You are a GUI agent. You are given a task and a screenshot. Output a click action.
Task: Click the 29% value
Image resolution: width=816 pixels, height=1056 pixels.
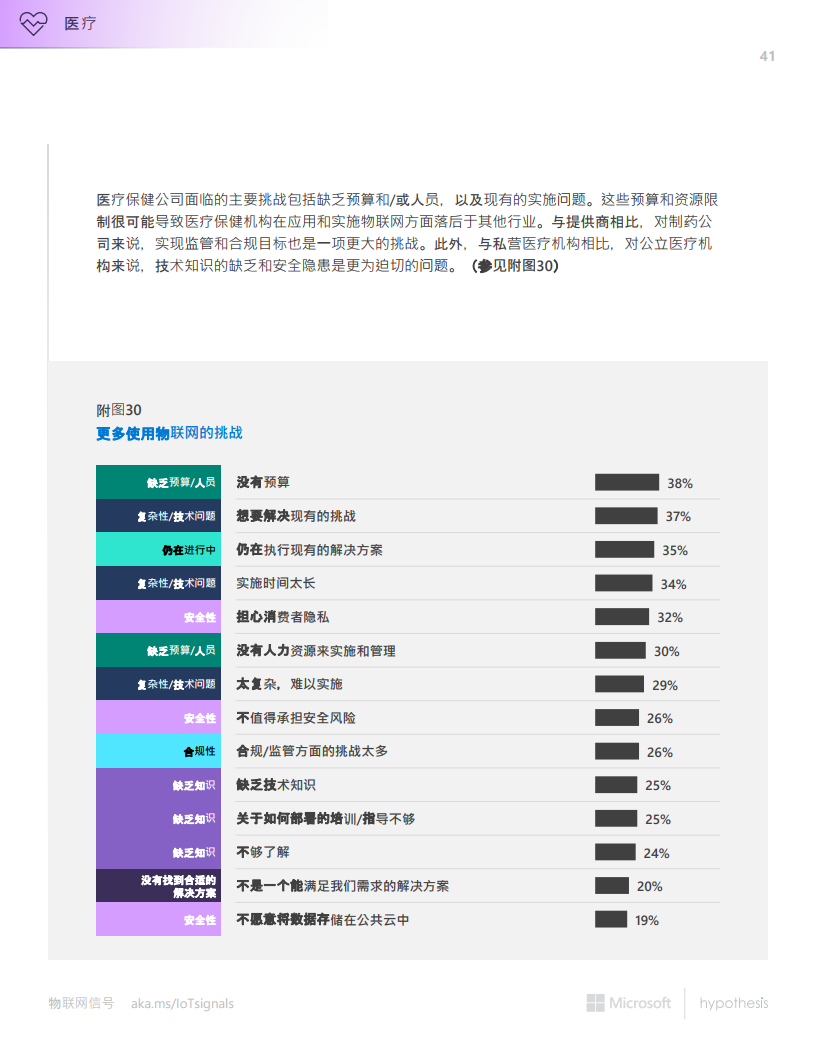click(665, 686)
